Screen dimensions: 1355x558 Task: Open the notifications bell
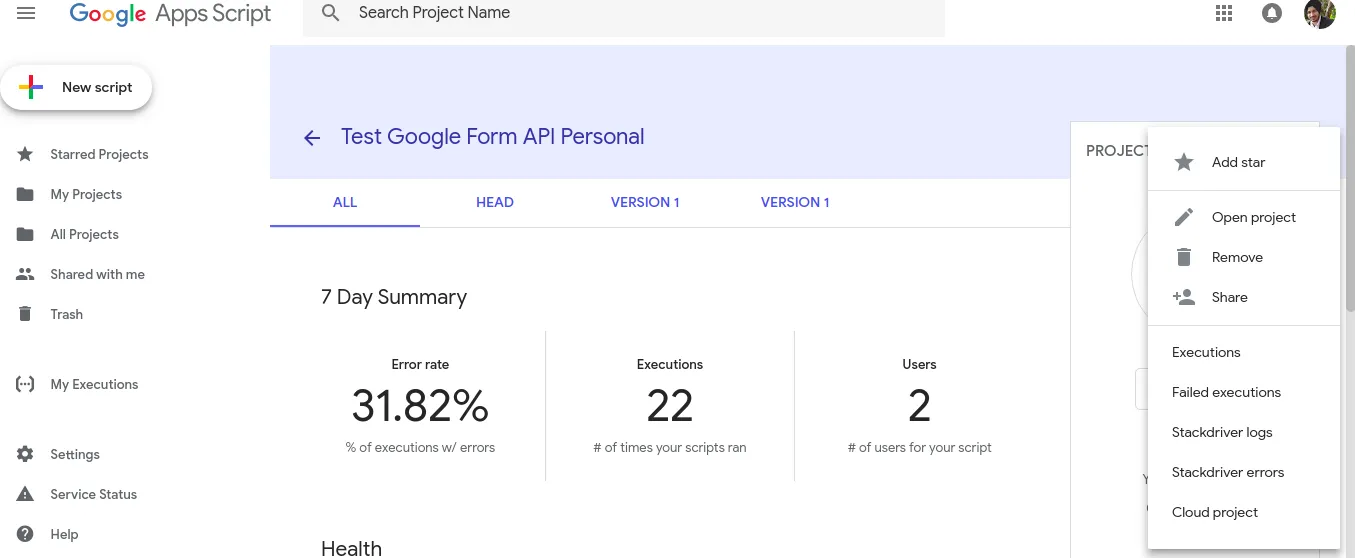coord(1272,14)
